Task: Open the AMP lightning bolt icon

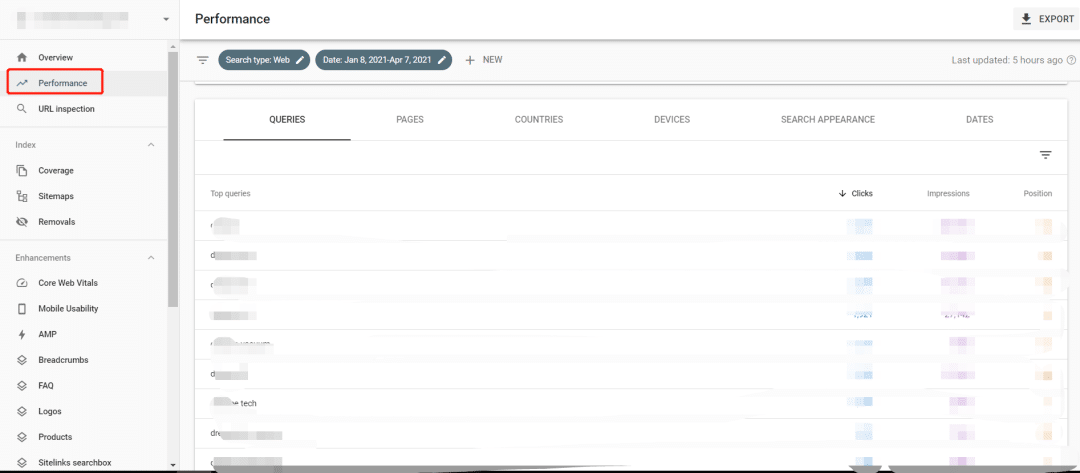Action: tap(22, 334)
